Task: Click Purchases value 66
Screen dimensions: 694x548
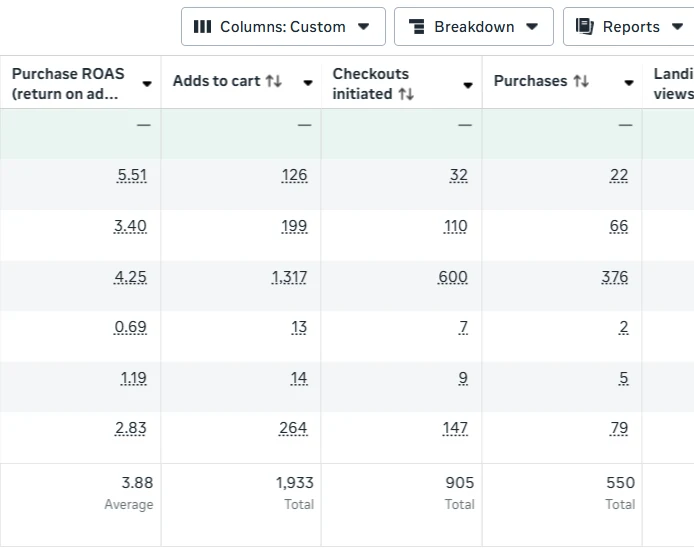Action: (619, 226)
